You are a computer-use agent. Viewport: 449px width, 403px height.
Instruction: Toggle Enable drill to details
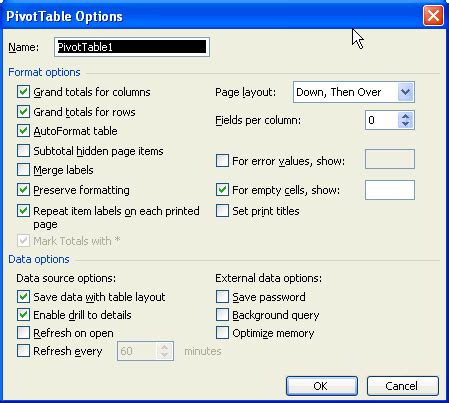pyautogui.click(x=23, y=315)
